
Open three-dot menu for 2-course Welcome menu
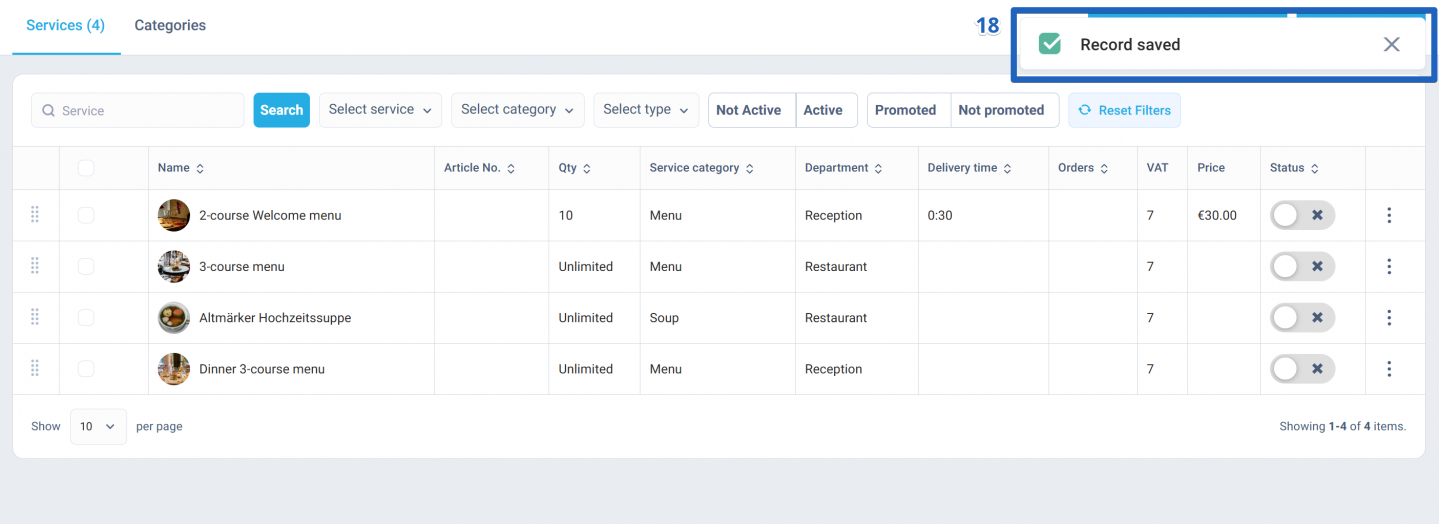(x=1389, y=215)
